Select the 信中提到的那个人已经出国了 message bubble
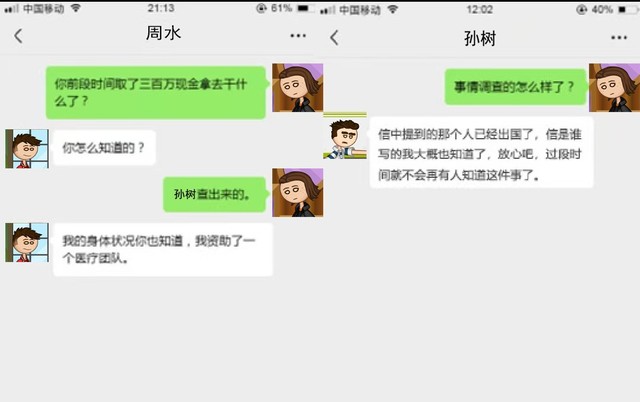640x402 pixels. (481, 153)
